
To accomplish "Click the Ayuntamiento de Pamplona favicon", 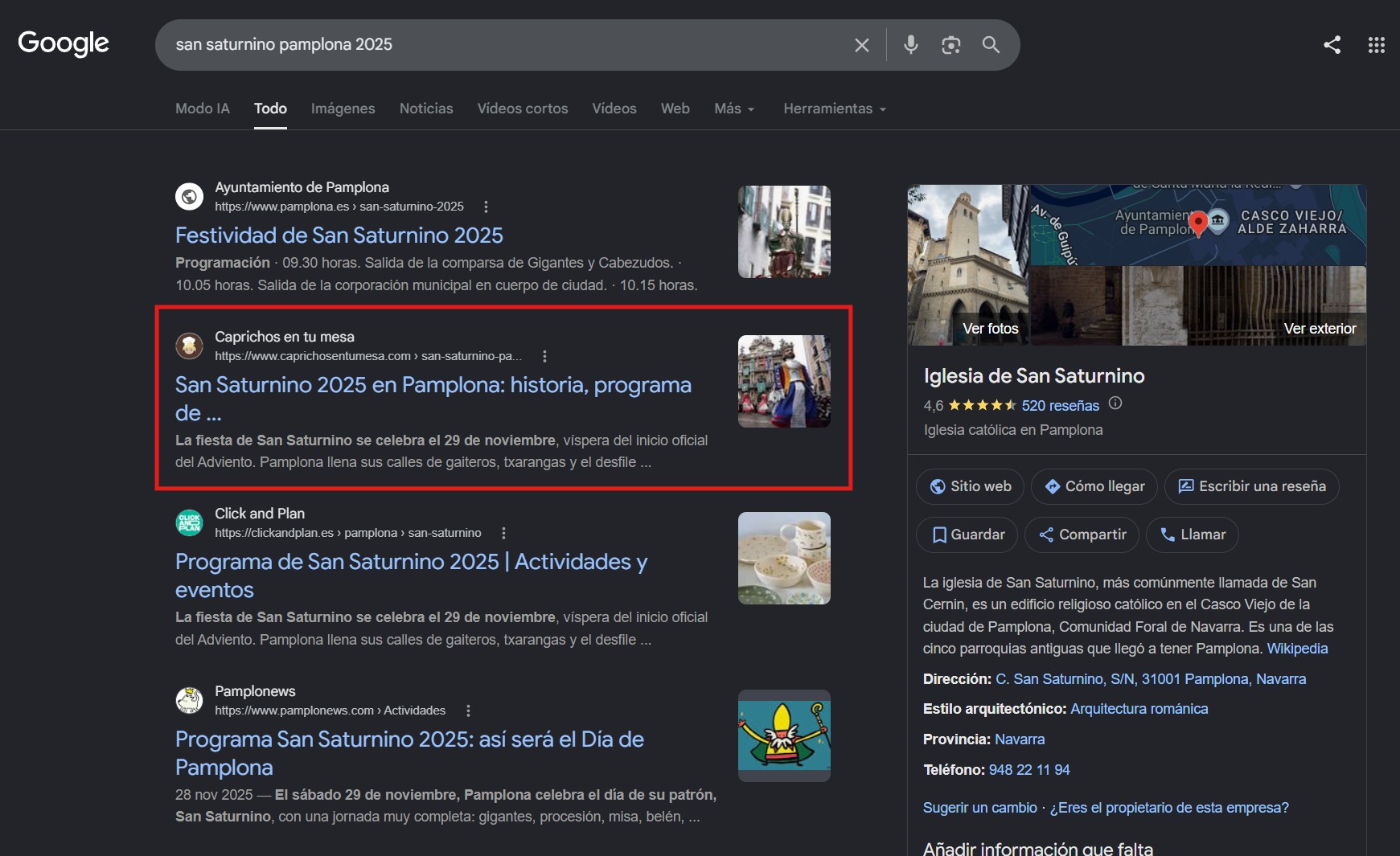I will tap(189, 196).
